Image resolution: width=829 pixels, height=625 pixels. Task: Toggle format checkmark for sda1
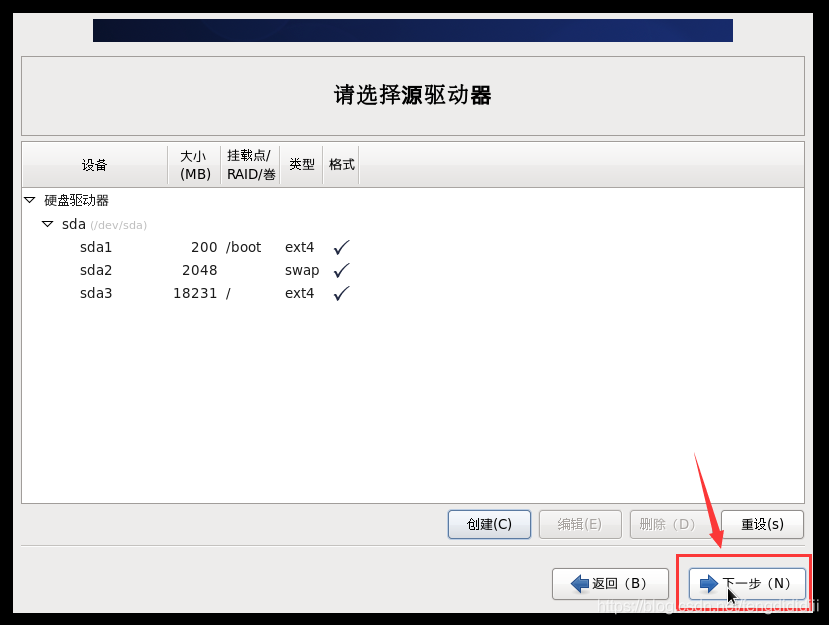click(x=342, y=247)
